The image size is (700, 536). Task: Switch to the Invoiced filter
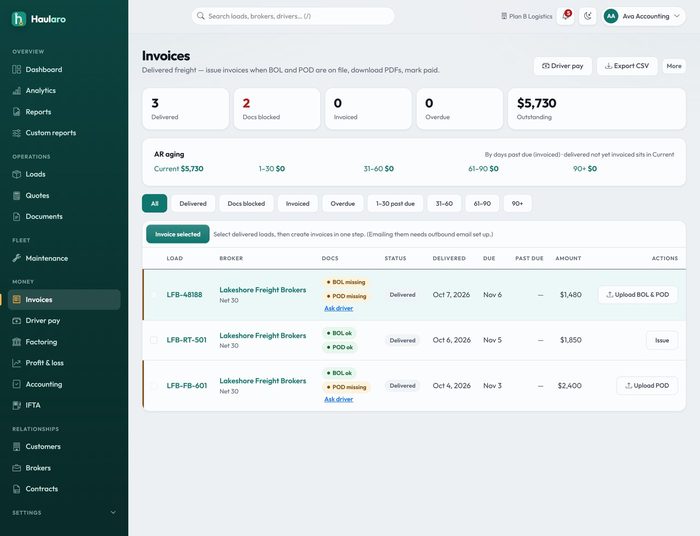[x=298, y=204]
